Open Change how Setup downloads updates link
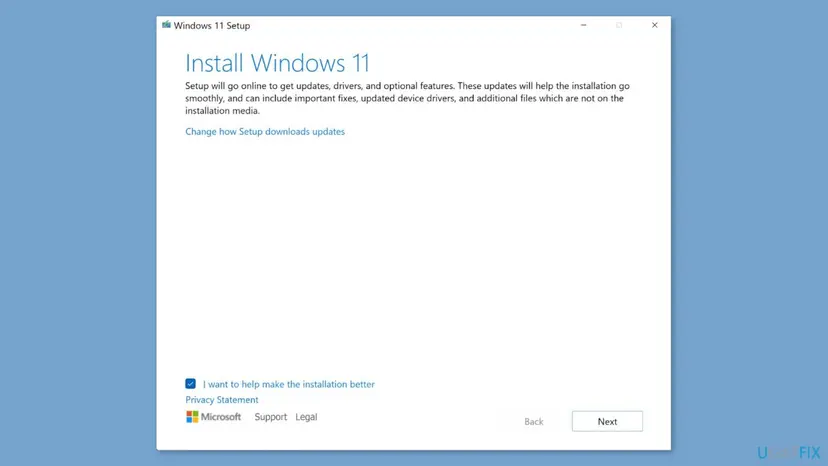The width and height of the screenshot is (828, 466). tap(265, 132)
